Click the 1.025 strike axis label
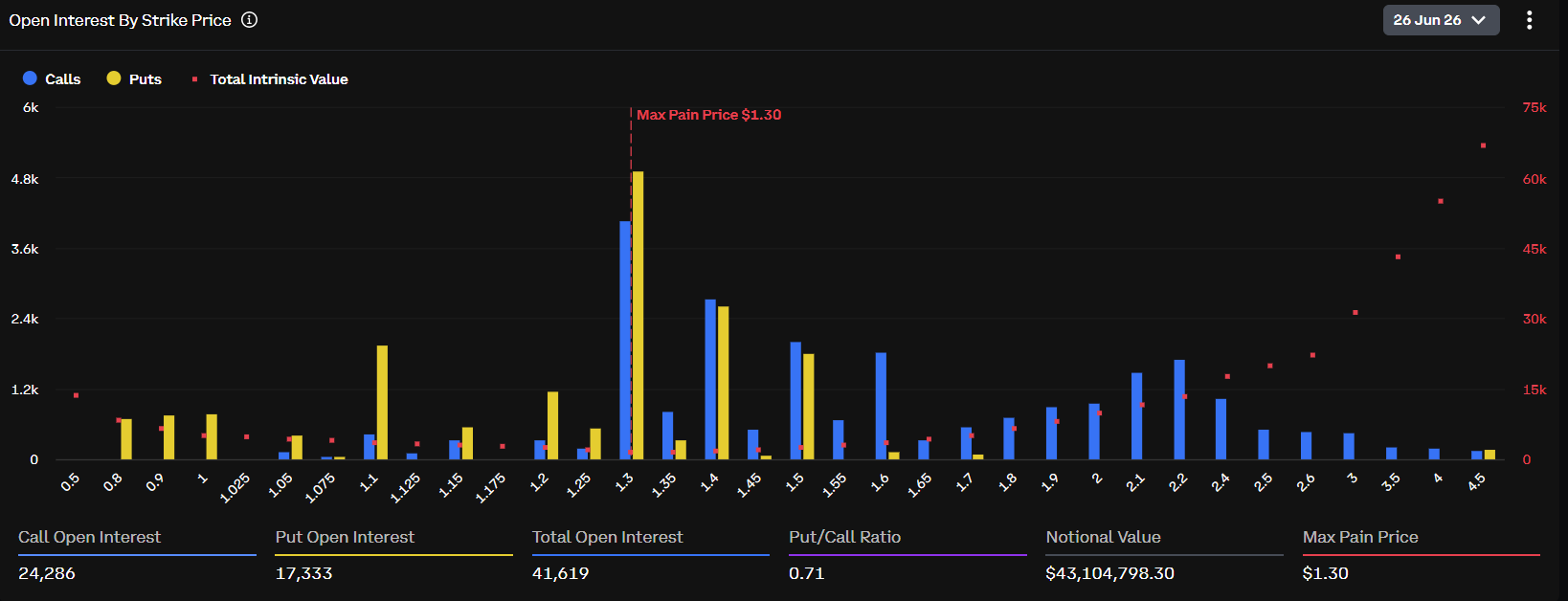Image resolution: width=1568 pixels, height=601 pixels. 235,487
